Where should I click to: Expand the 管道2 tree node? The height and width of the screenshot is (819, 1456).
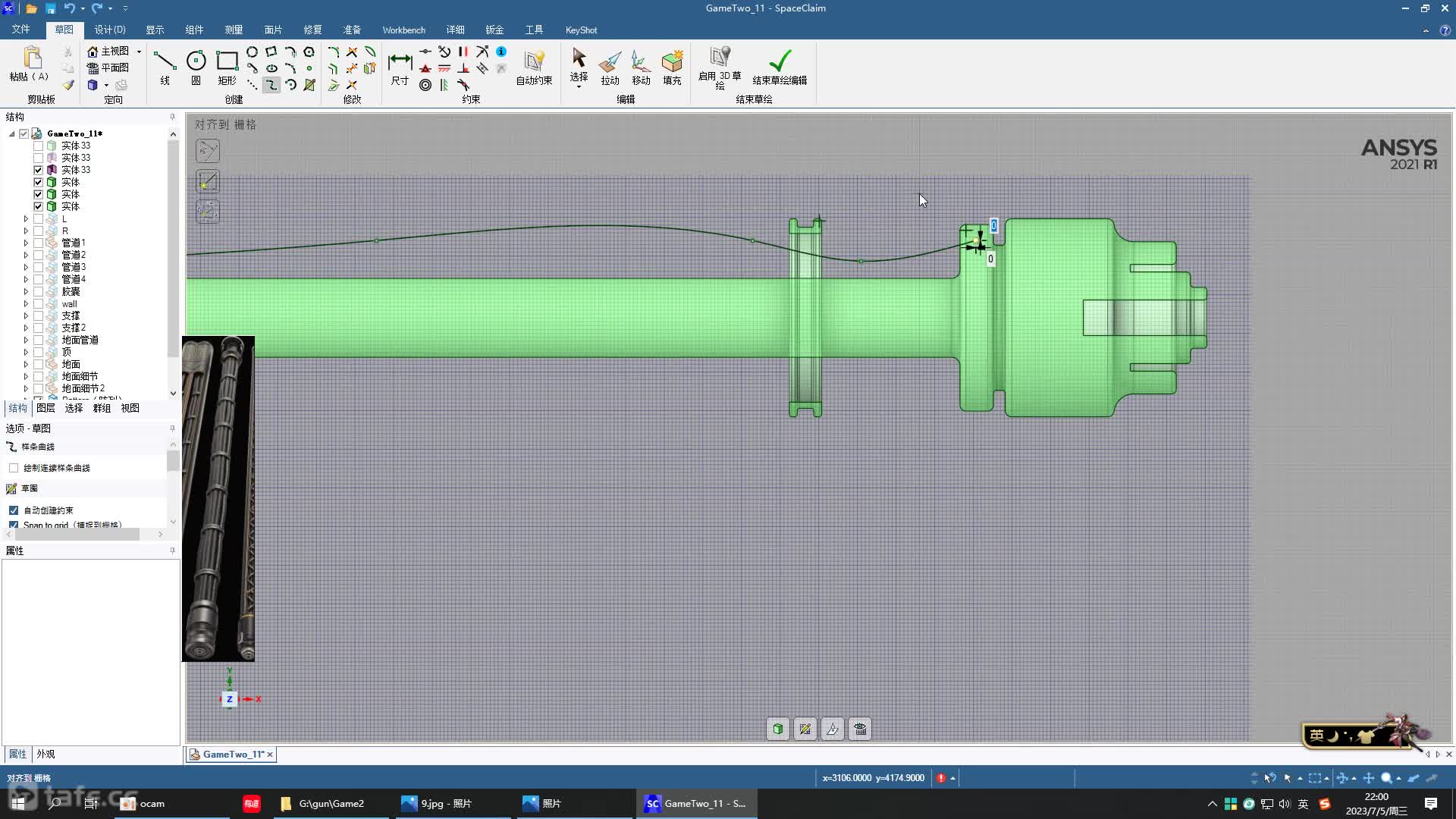pos(26,255)
